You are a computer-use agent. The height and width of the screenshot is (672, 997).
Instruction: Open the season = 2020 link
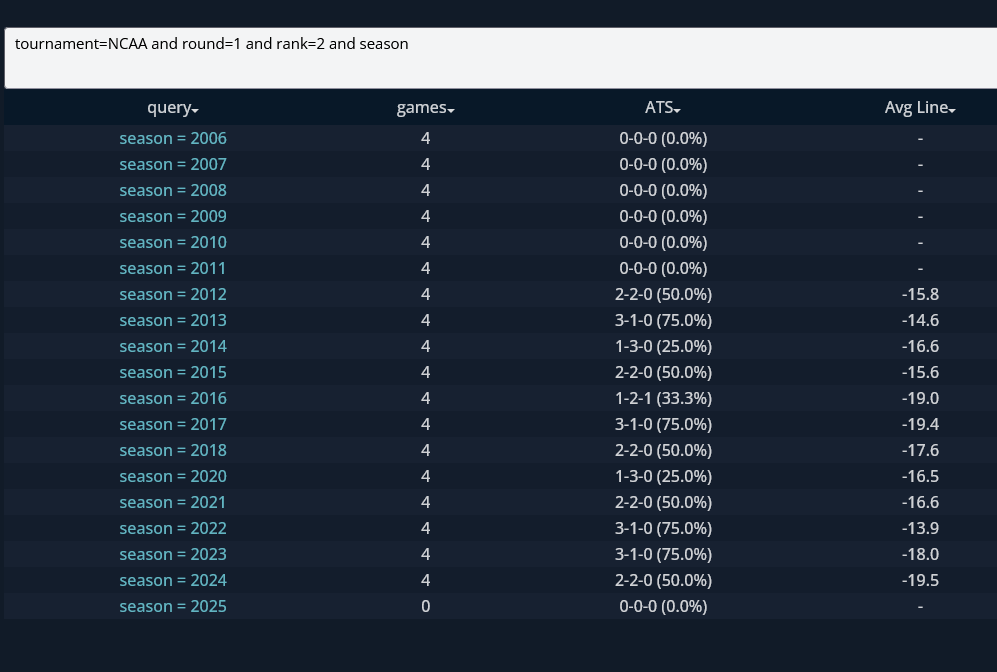(173, 477)
